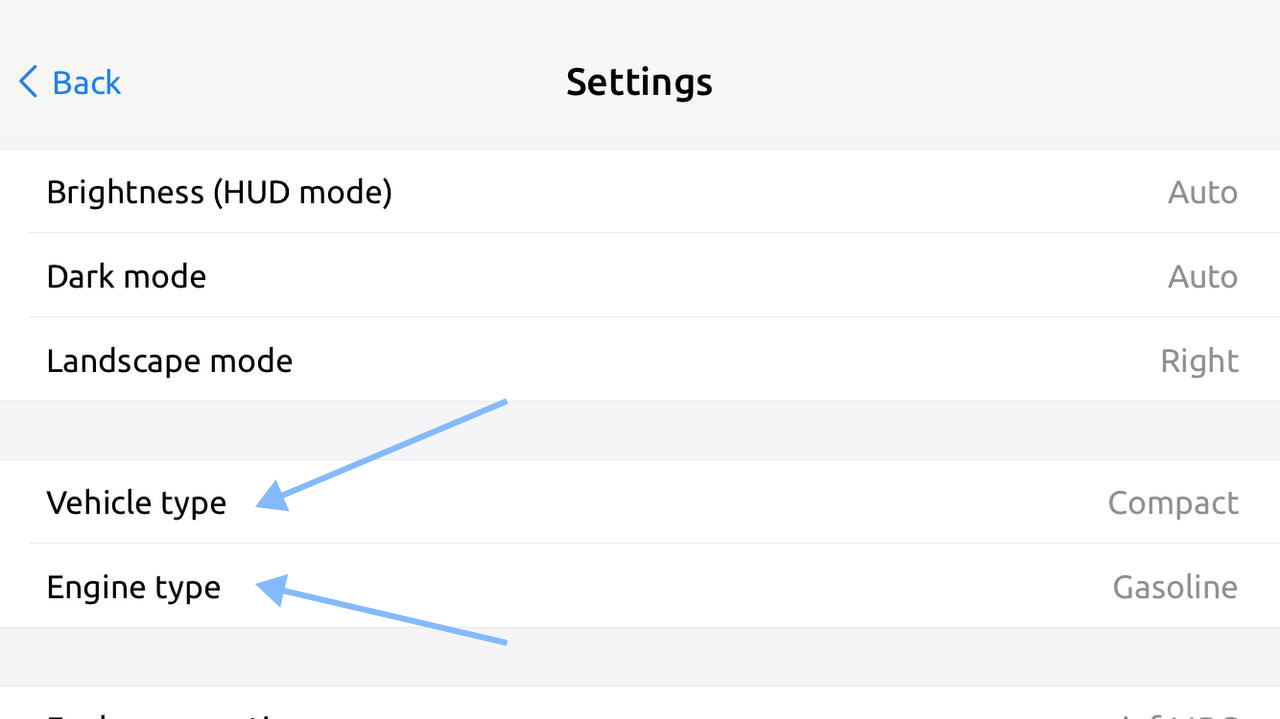This screenshot has height=719, width=1280.
Task: Open the Engine type setting
Action: coord(133,587)
